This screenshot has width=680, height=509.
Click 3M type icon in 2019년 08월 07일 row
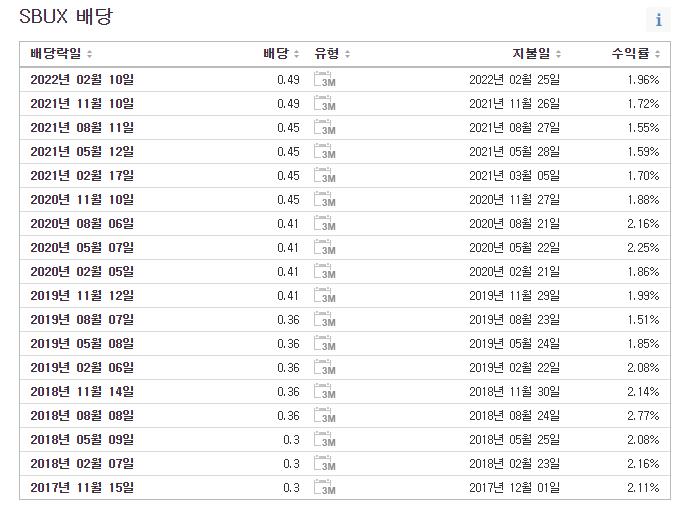tap(325, 320)
